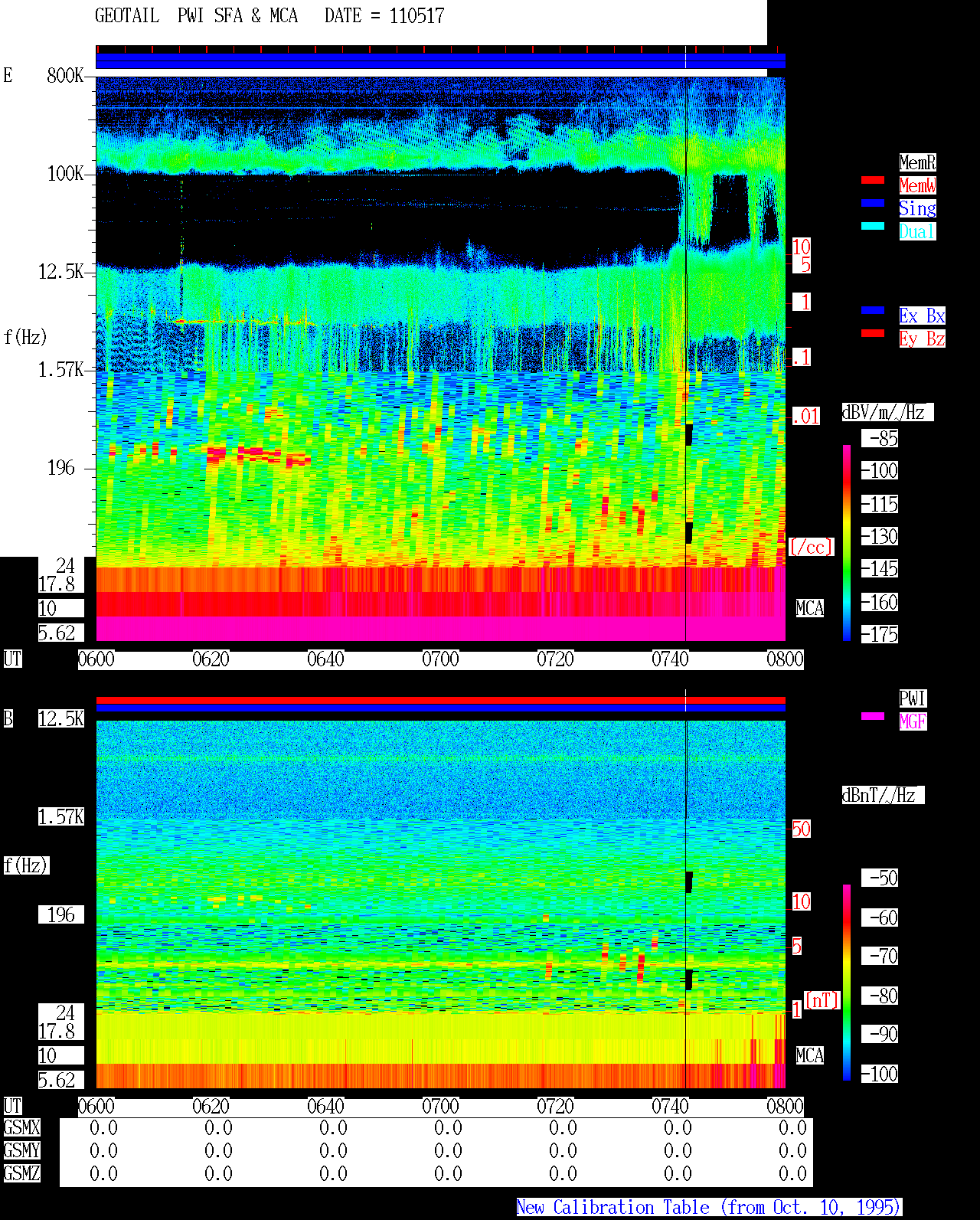Click the 'E' electric panel label
This screenshot has width=980, height=1220.
tap(8, 75)
